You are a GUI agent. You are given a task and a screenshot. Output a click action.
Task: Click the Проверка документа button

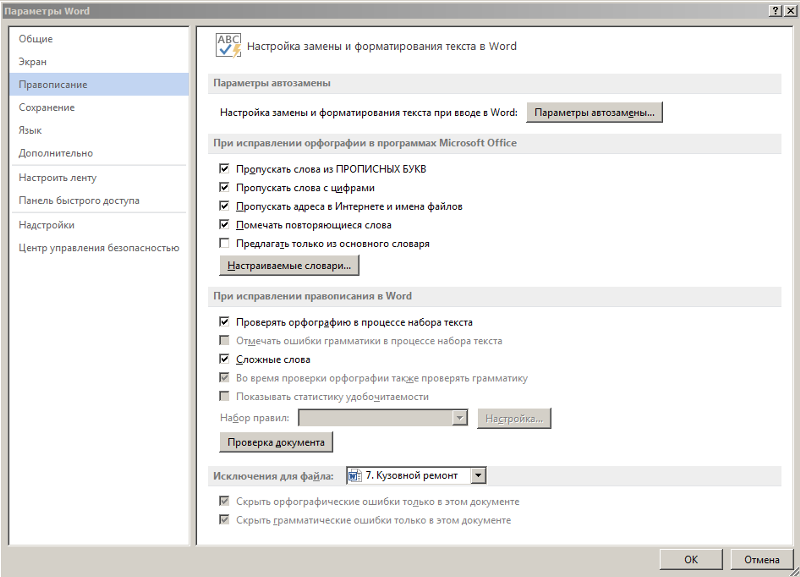point(276,442)
